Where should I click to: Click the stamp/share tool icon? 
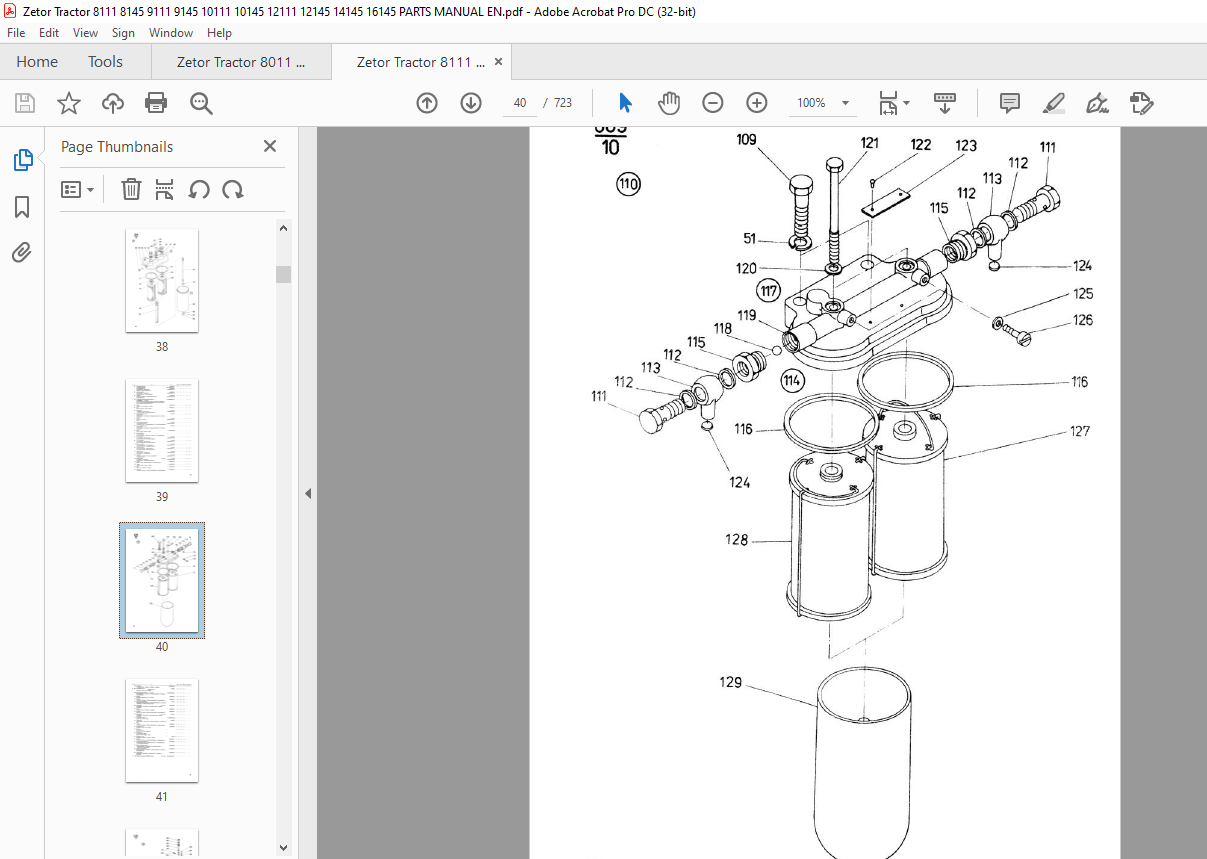(x=1141, y=103)
